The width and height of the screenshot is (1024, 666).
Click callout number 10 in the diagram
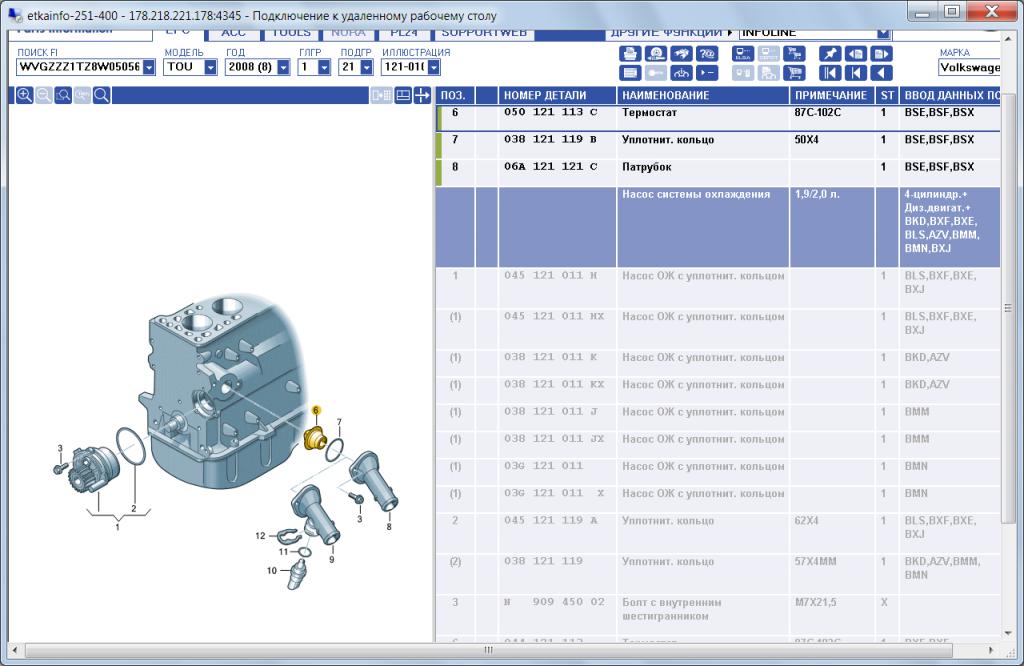pos(272,571)
